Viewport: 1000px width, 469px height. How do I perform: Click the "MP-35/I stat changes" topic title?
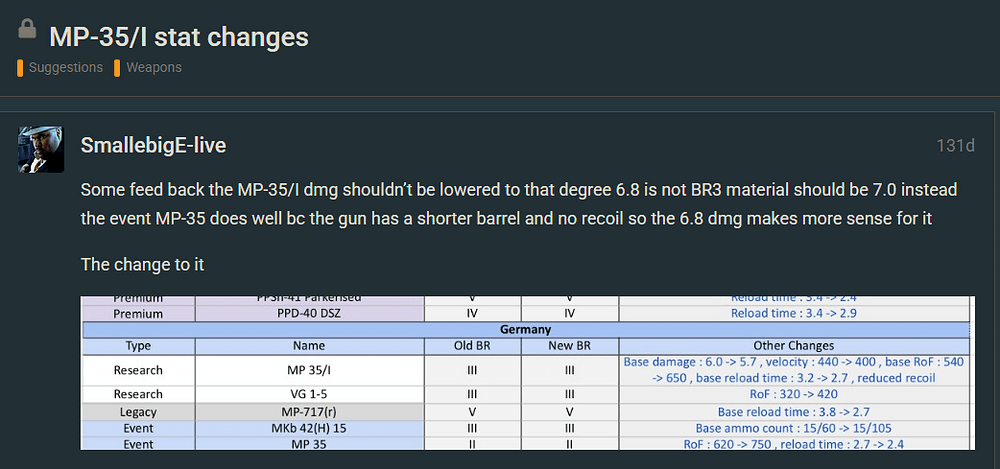(179, 38)
